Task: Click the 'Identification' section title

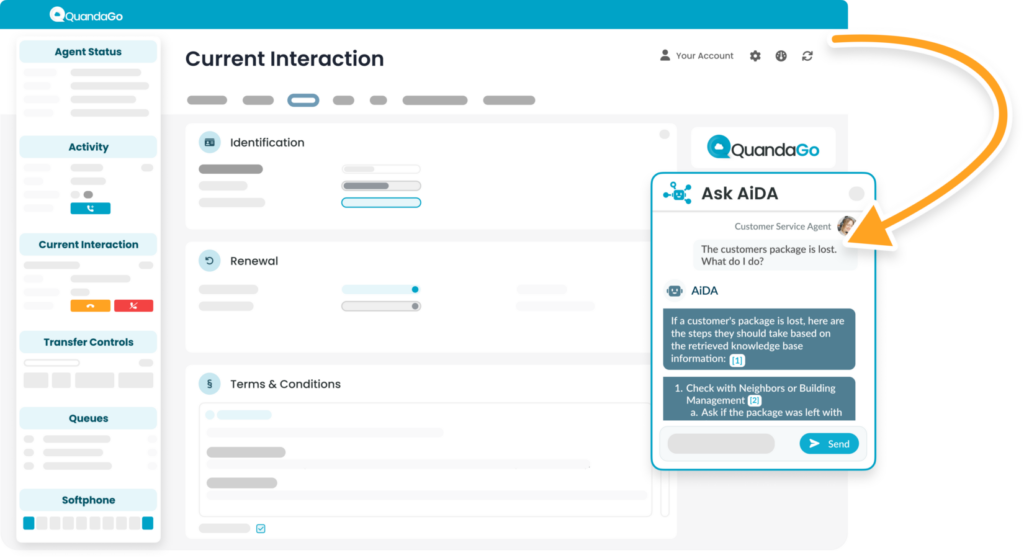Action: pos(267,142)
